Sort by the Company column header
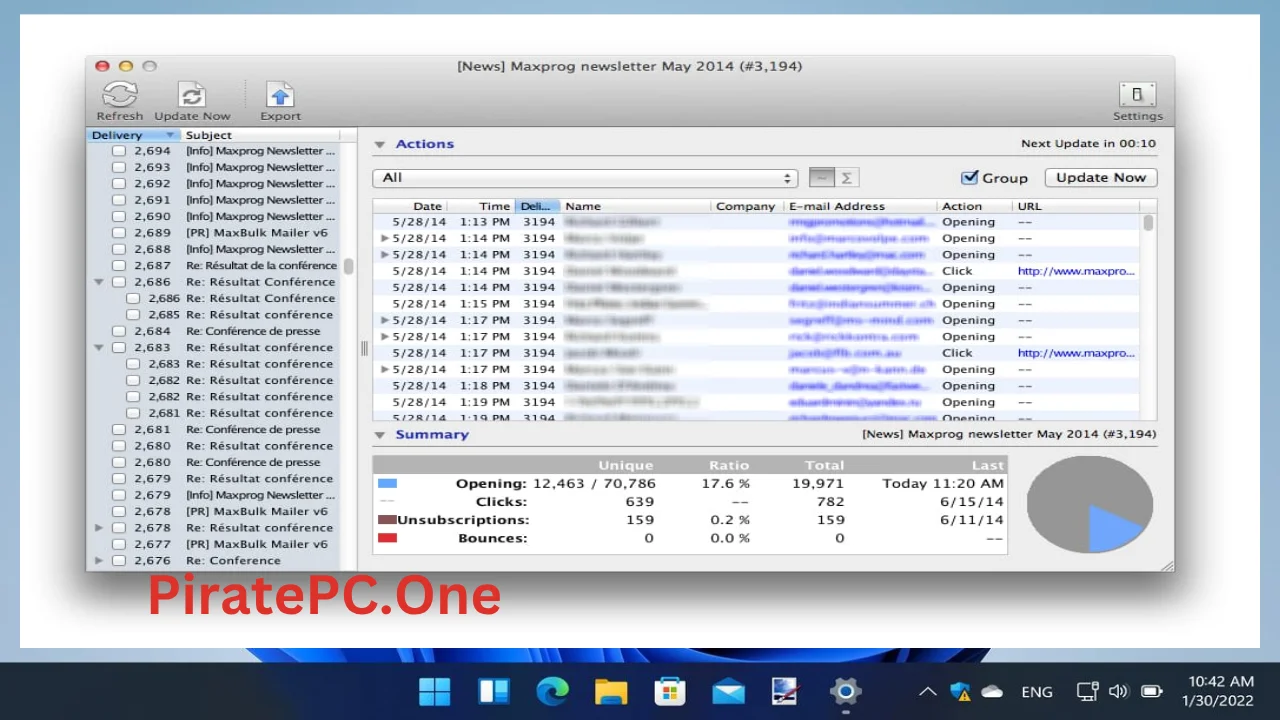This screenshot has width=1280, height=720. click(x=747, y=206)
